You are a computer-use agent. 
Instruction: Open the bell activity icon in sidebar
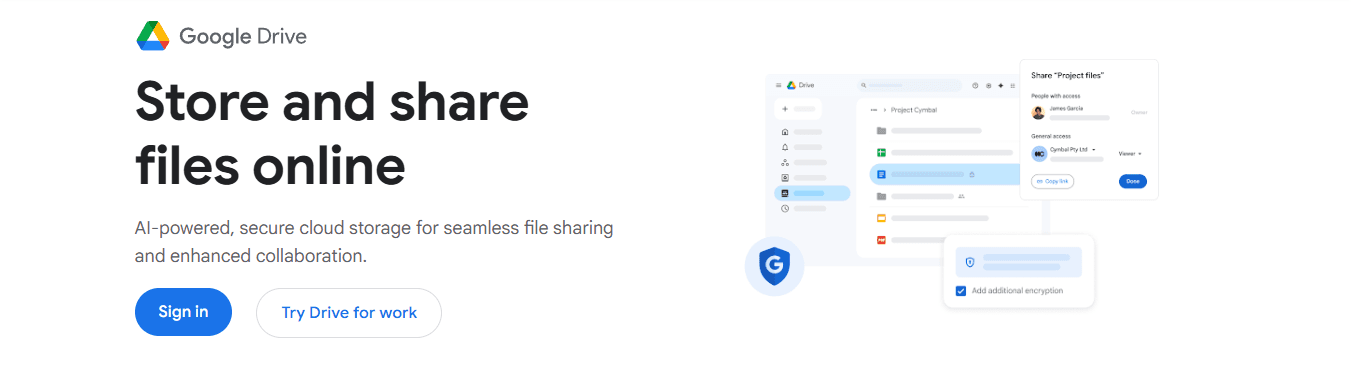(x=785, y=147)
